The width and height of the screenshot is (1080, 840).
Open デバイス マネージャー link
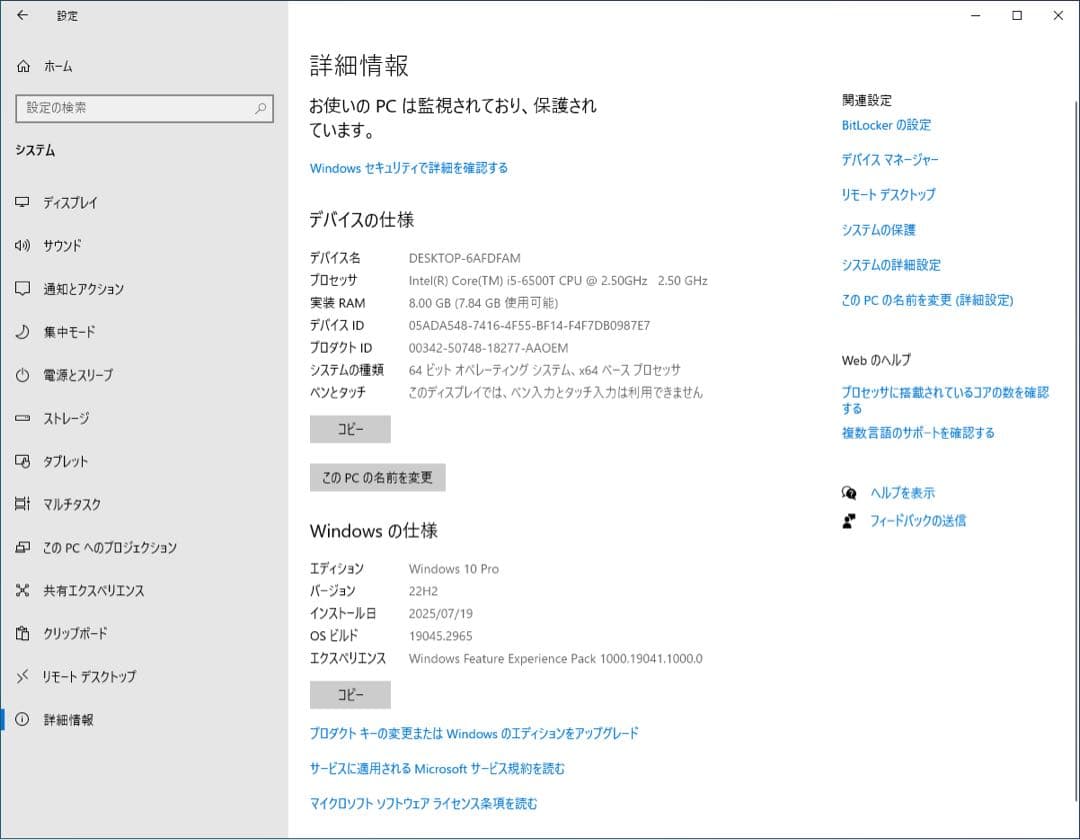888,159
